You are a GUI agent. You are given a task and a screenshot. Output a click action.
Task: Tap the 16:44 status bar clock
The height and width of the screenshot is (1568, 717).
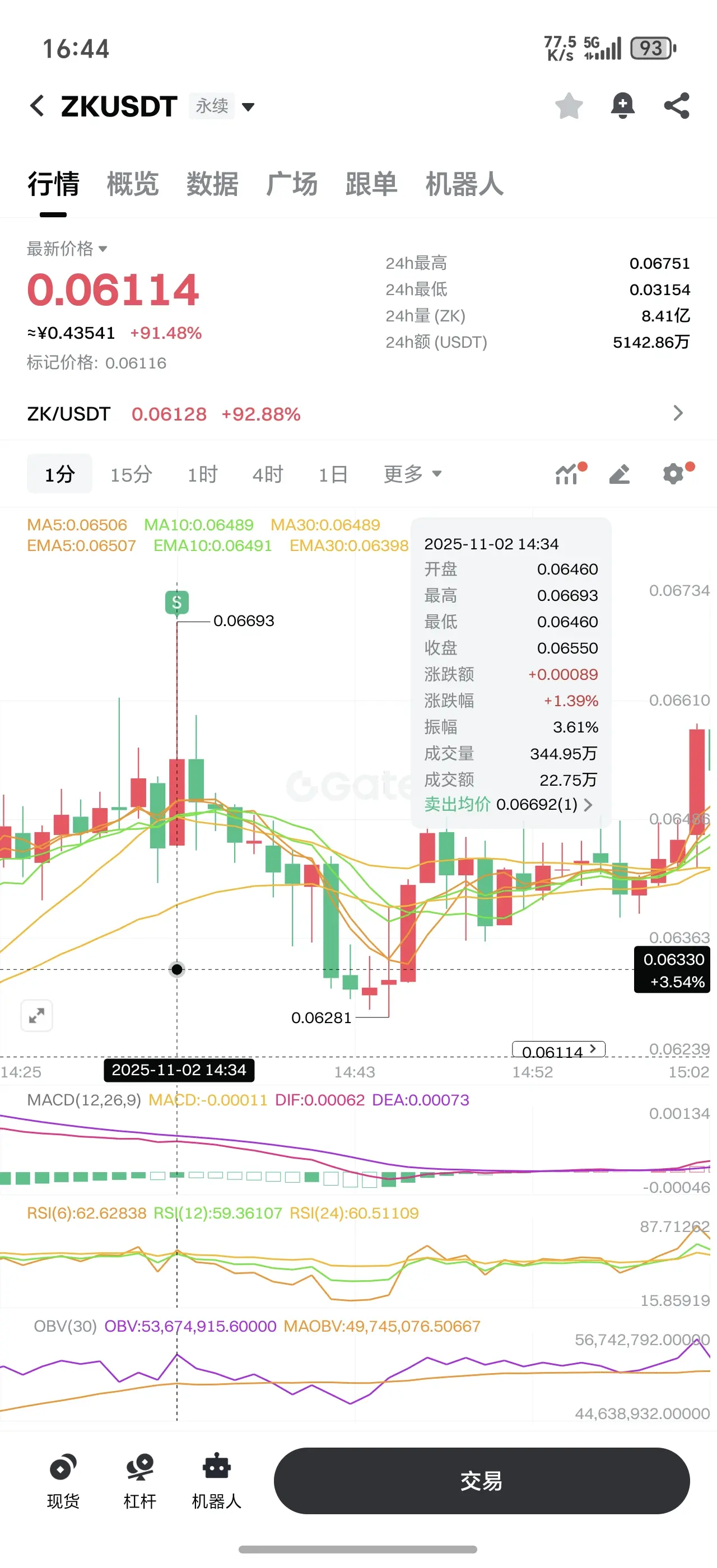76,49
